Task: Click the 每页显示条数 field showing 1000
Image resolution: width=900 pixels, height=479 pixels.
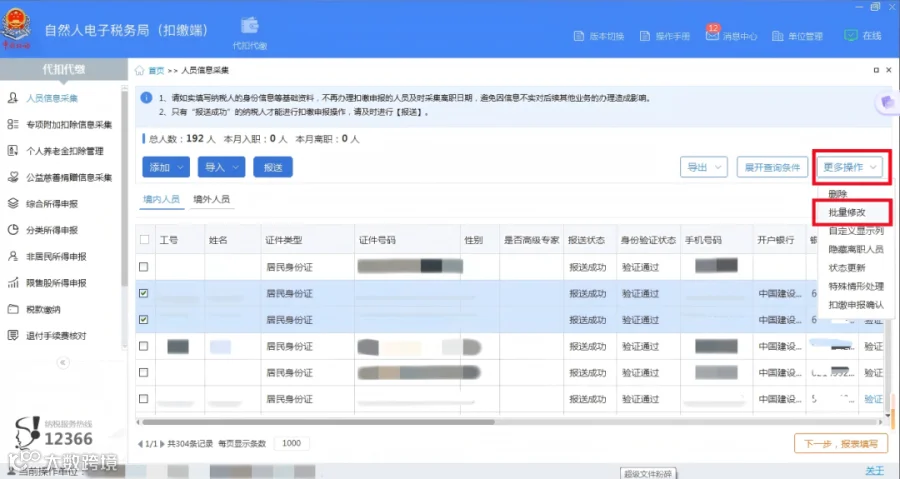Action: point(292,443)
